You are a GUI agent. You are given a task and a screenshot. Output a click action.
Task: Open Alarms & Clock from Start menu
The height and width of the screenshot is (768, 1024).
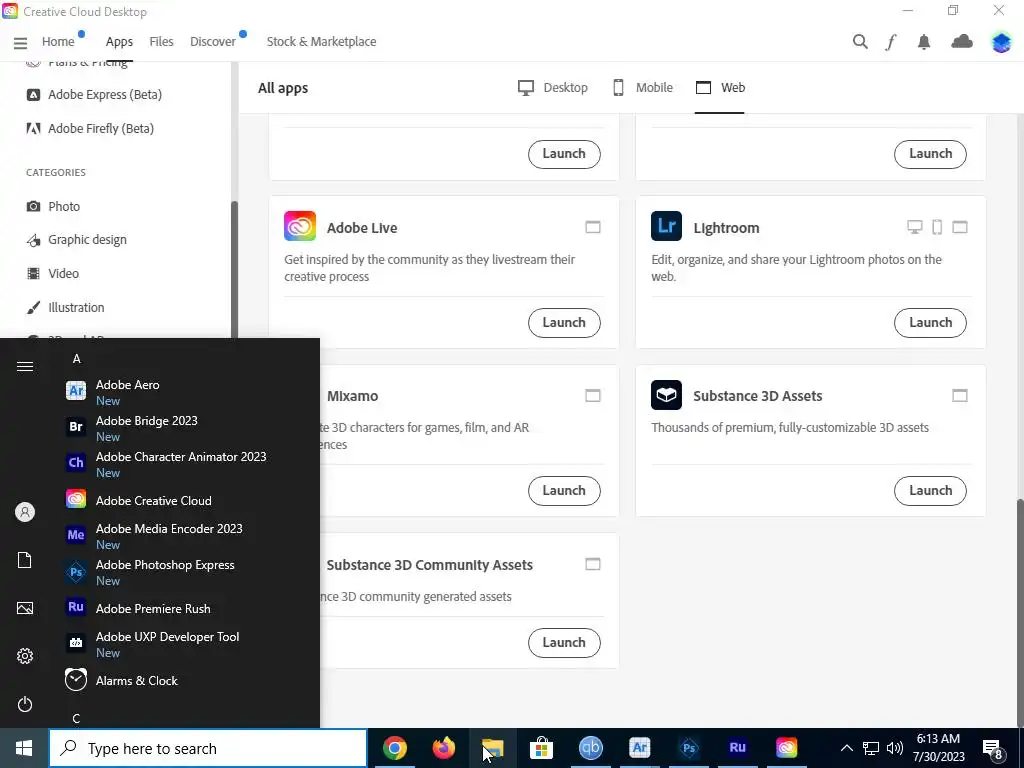pos(189,680)
